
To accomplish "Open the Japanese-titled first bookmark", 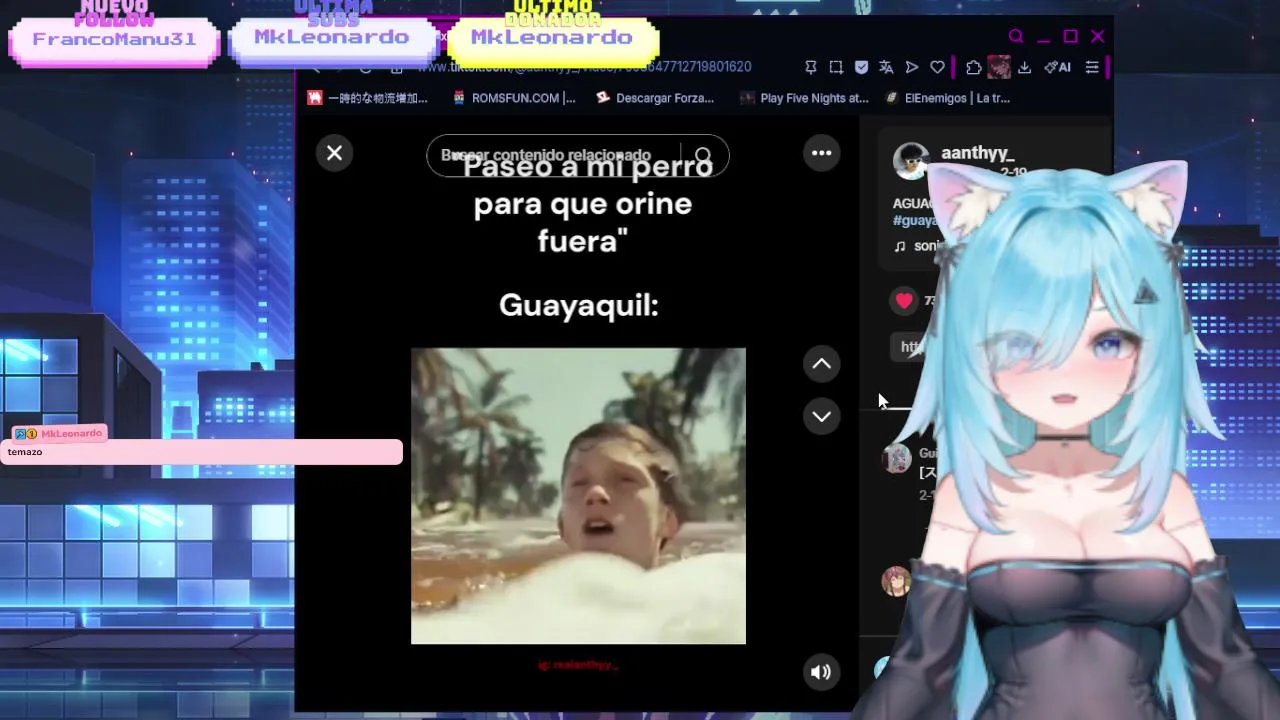I will point(368,98).
